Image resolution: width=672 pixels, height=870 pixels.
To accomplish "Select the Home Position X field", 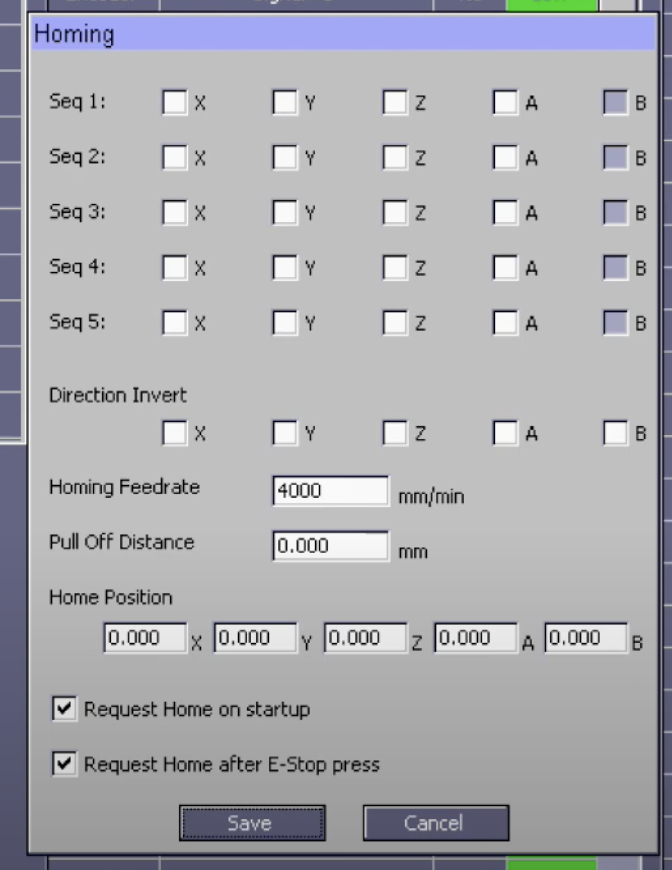I will click(x=144, y=638).
